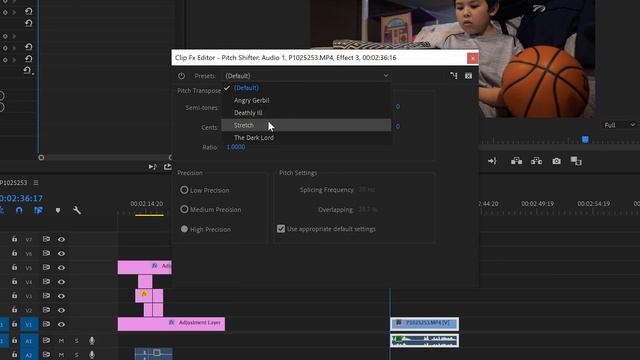Toggle sync lock on track V4

[46, 282]
